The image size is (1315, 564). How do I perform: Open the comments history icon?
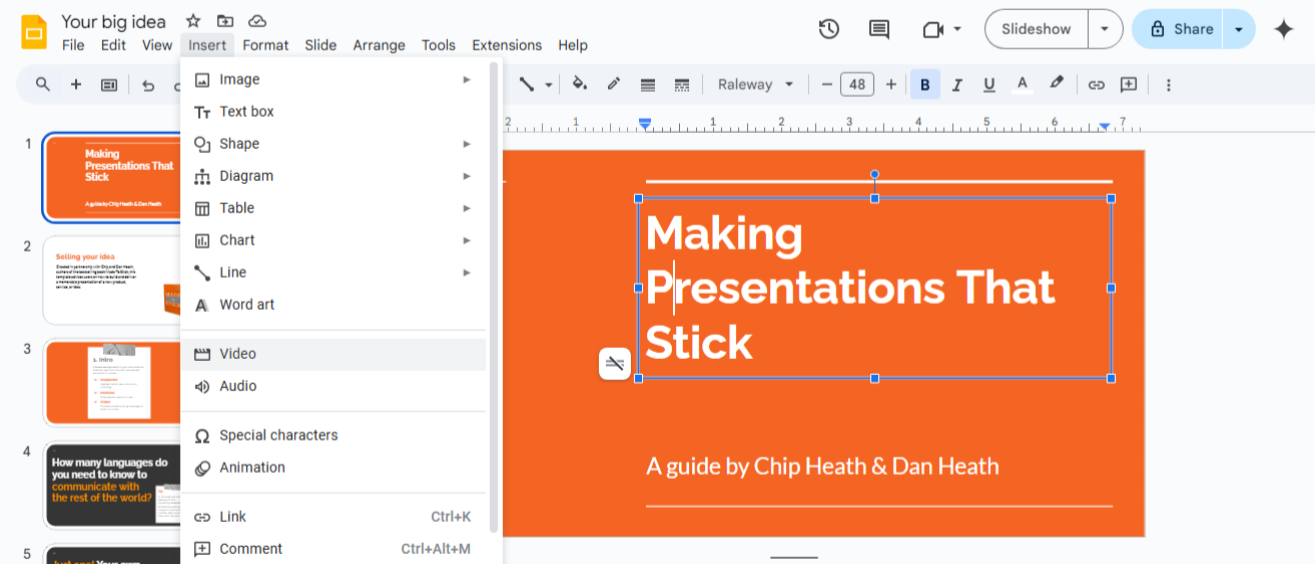point(879,29)
